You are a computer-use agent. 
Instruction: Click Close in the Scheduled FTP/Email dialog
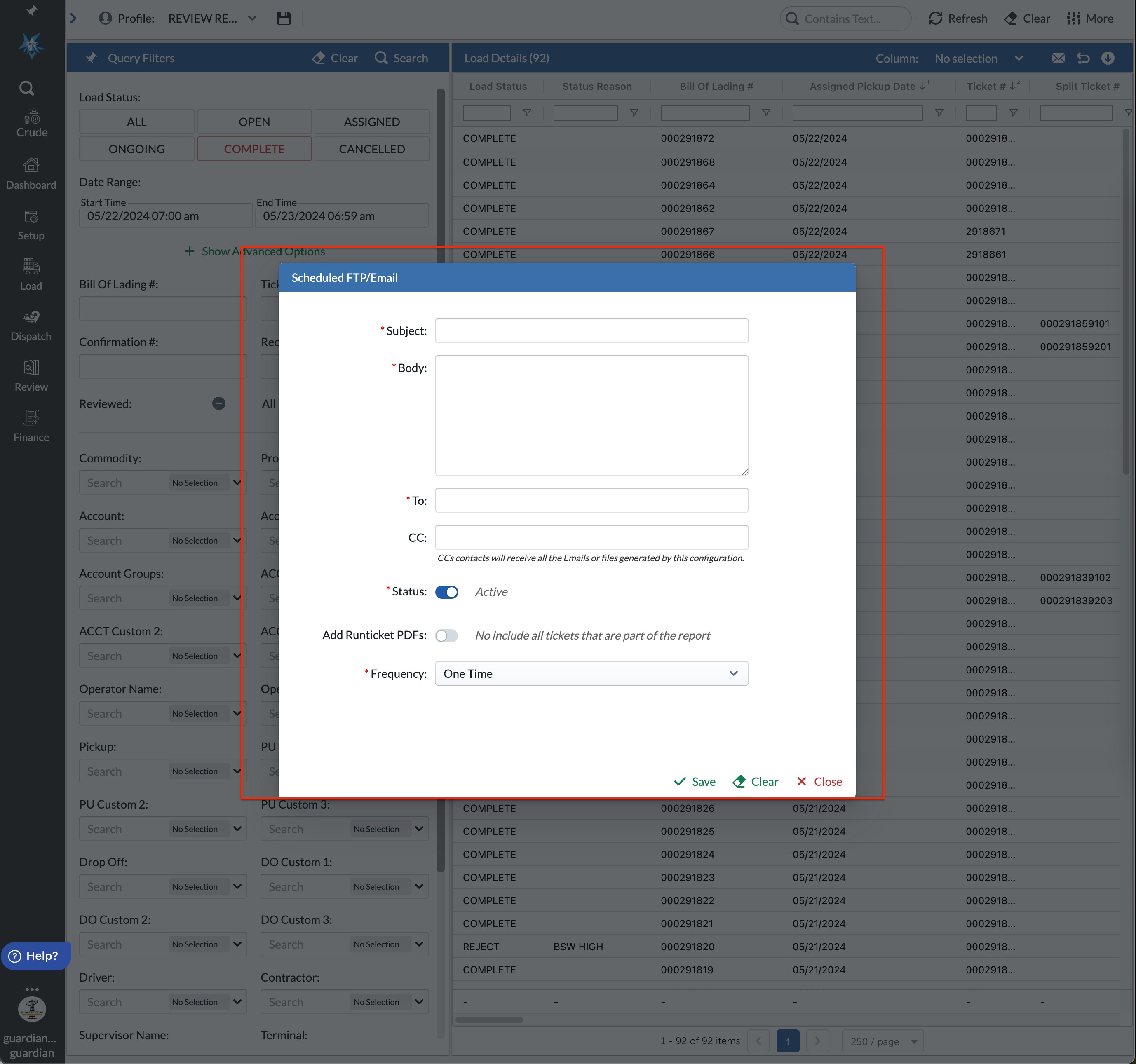819,782
